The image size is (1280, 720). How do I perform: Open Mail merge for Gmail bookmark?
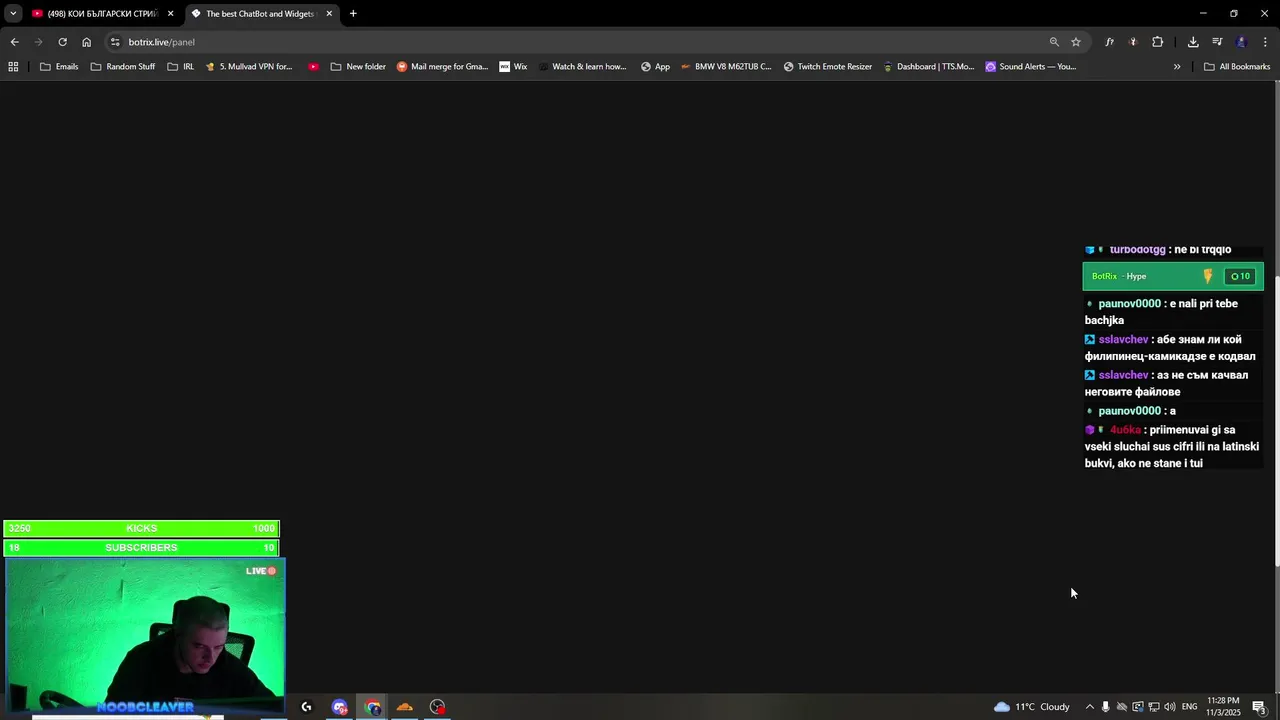coord(442,67)
